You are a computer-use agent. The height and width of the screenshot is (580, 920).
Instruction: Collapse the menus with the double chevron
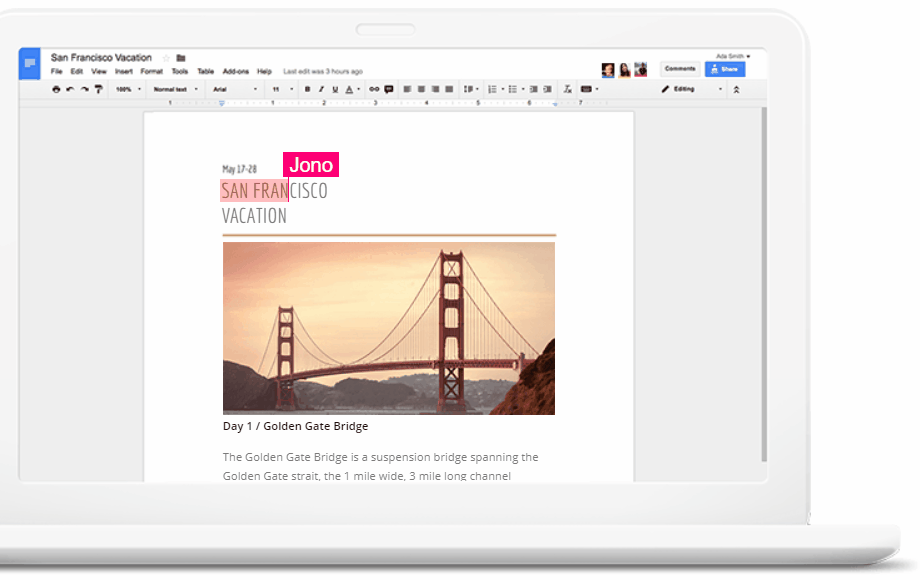(737, 89)
